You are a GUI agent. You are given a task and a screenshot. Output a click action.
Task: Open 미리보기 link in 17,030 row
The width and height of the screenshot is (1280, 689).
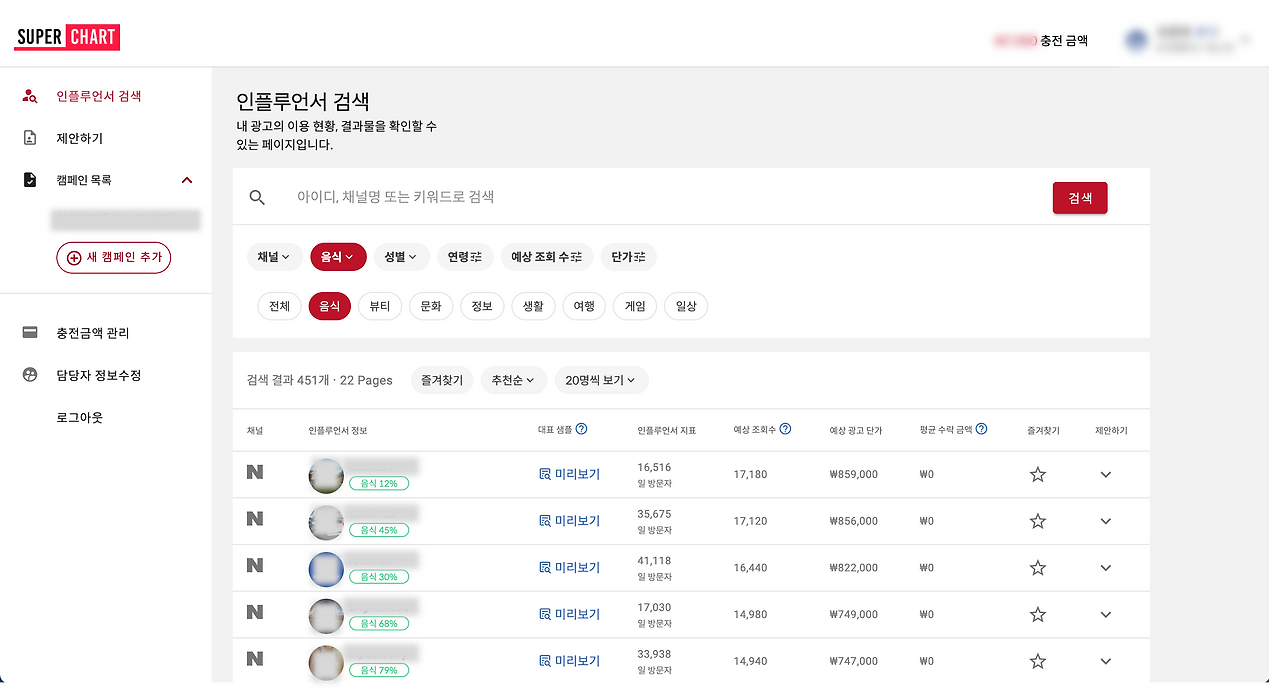pyautogui.click(x=569, y=614)
